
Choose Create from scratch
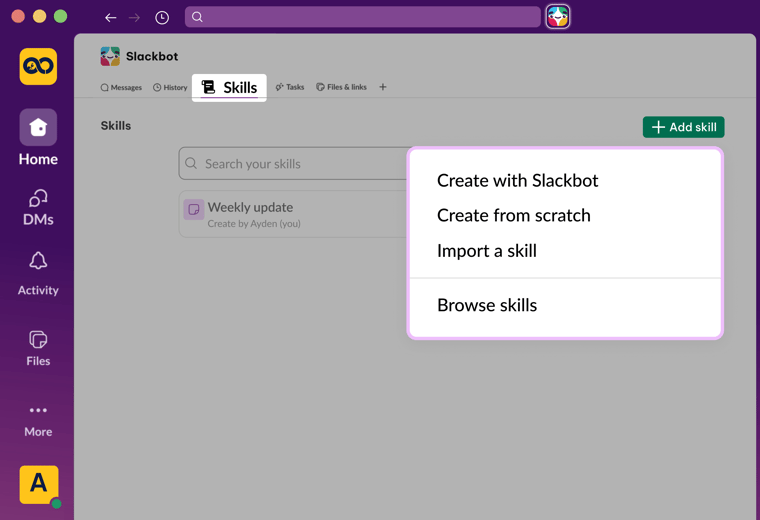(514, 215)
